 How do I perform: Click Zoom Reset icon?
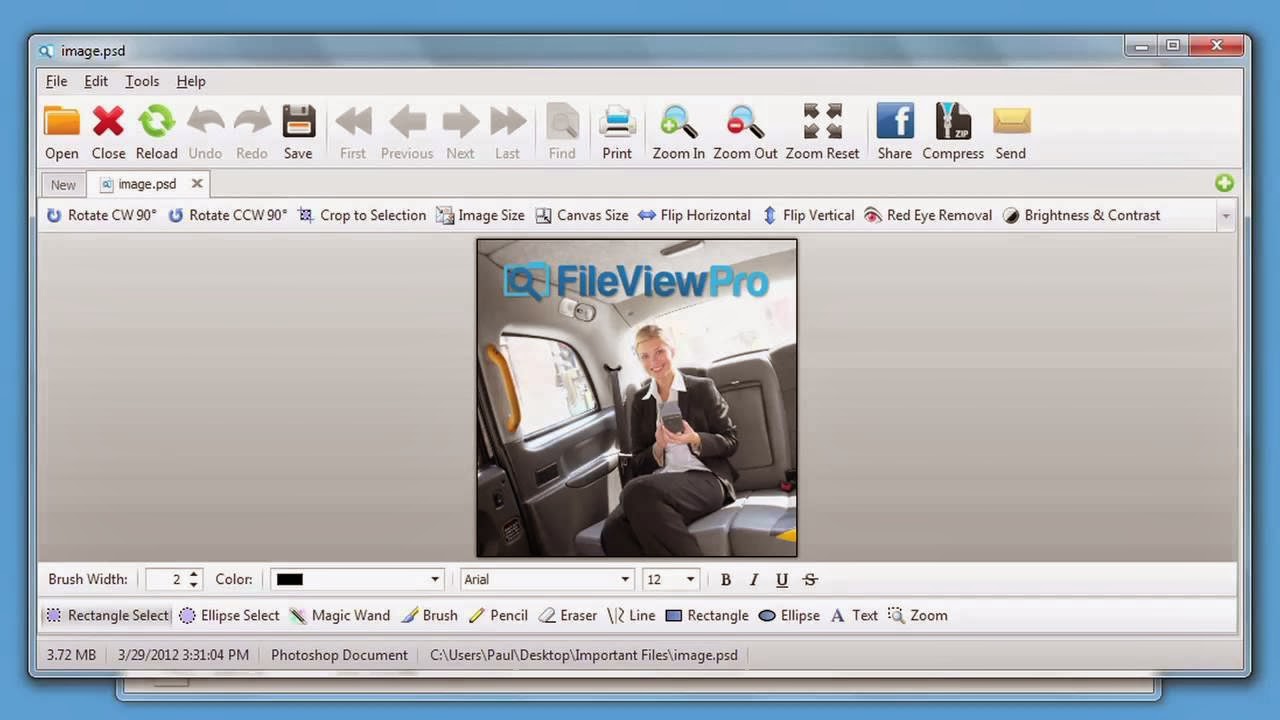click(822, 122)
